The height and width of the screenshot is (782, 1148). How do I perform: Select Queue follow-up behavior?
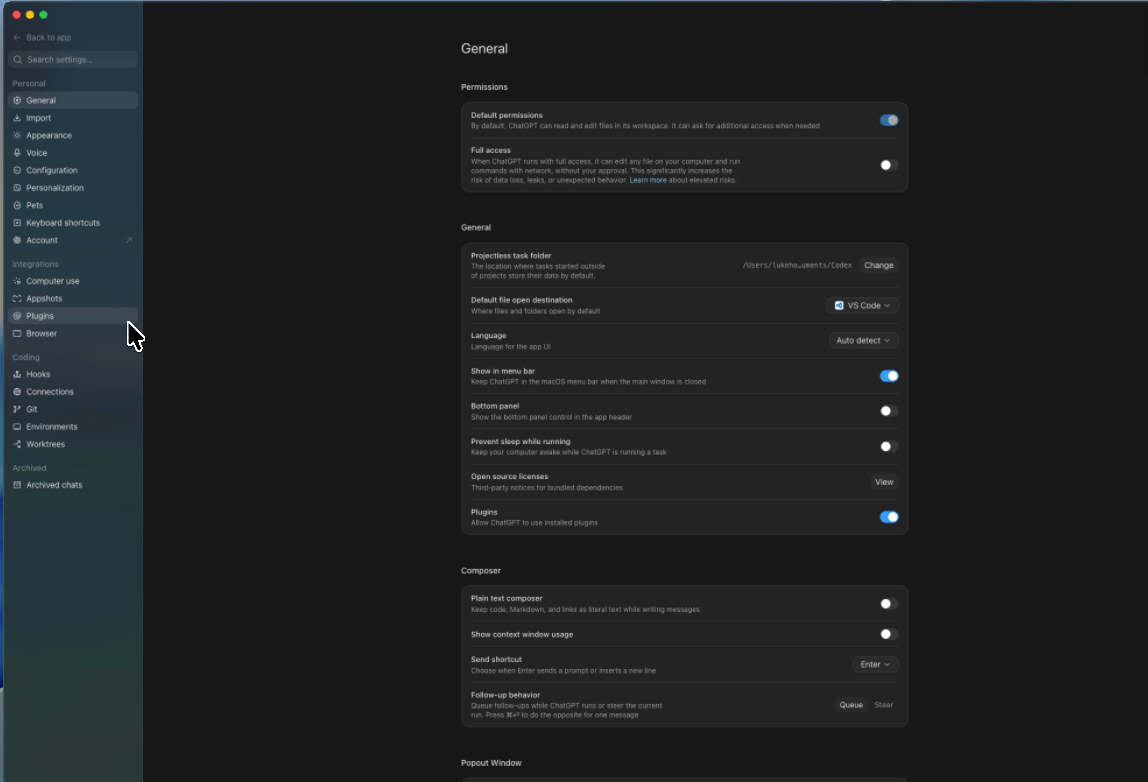[x=851, y=705]
